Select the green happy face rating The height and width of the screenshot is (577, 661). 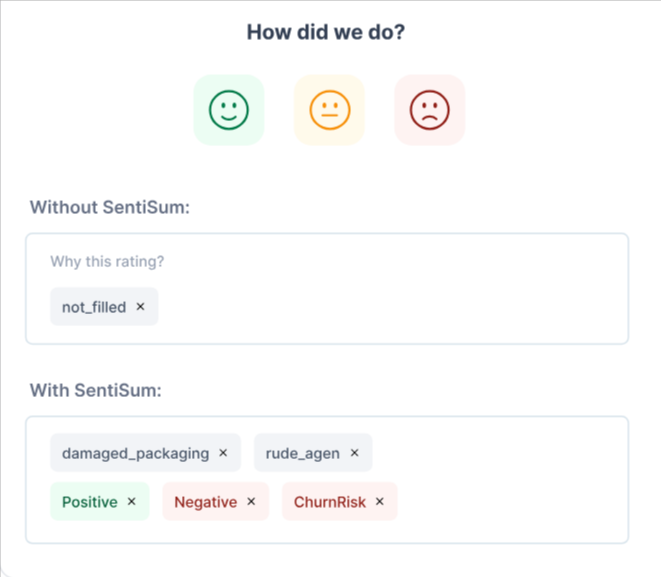click(x=229, y=110)
